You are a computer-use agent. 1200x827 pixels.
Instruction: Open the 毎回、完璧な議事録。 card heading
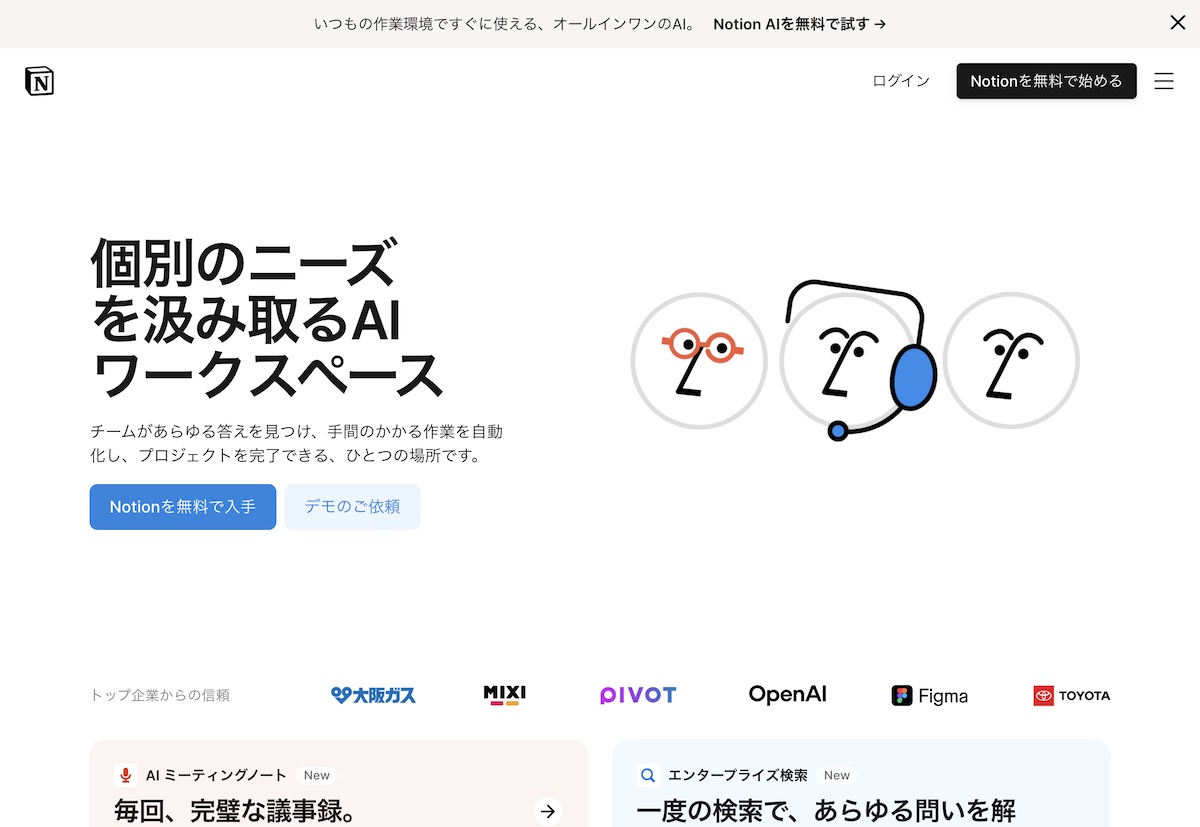[x=236, y=811]
